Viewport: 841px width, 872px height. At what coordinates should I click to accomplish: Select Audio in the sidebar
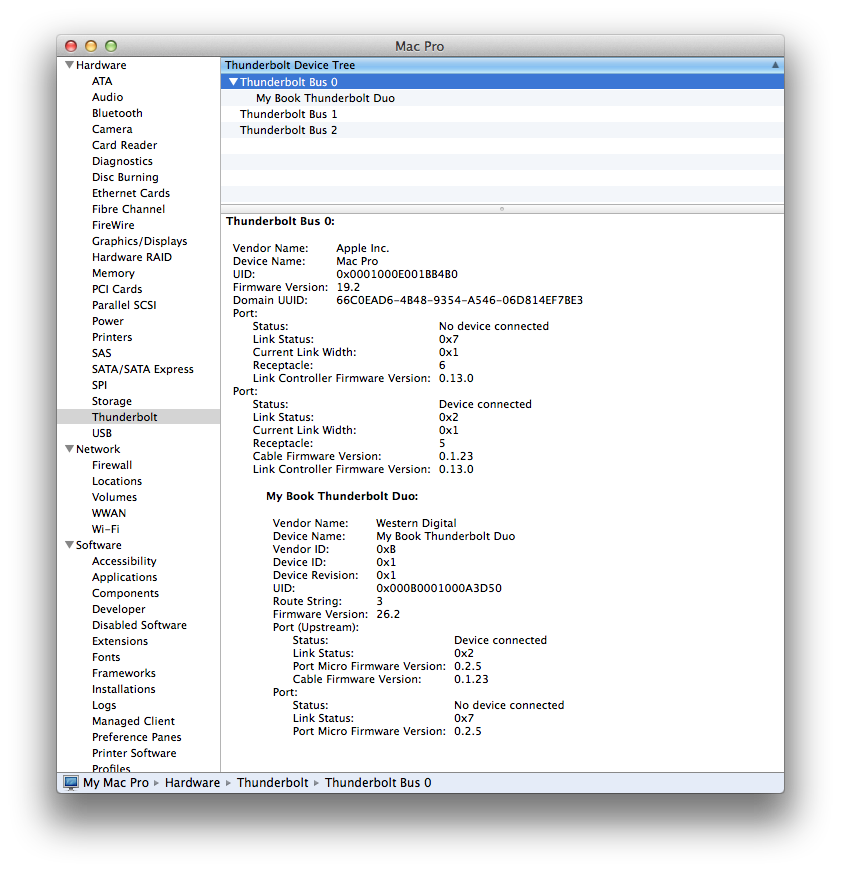[107, 97]
